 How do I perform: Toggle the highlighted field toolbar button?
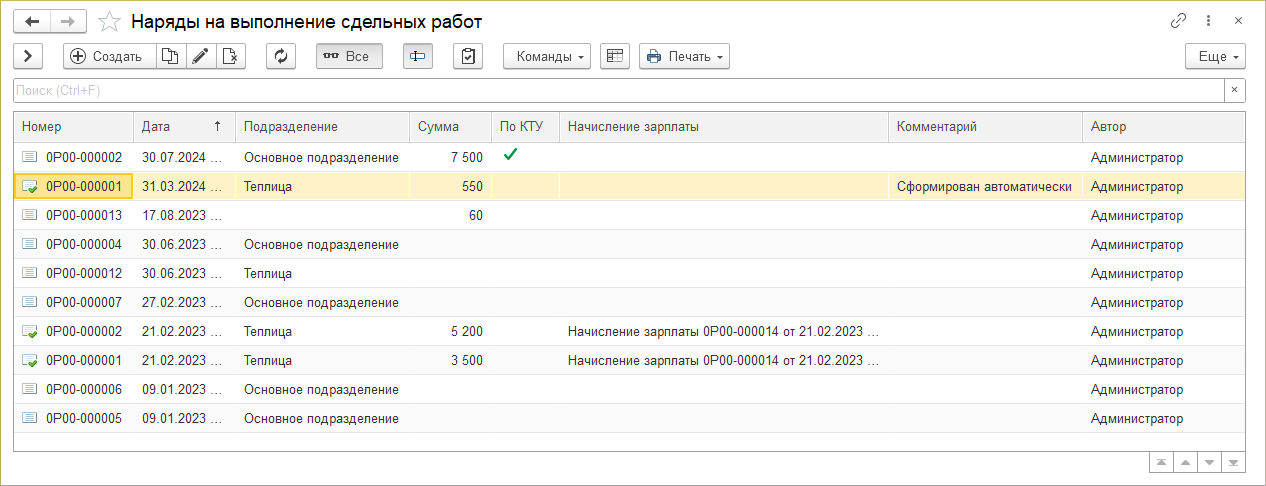[x=418, y=56]
